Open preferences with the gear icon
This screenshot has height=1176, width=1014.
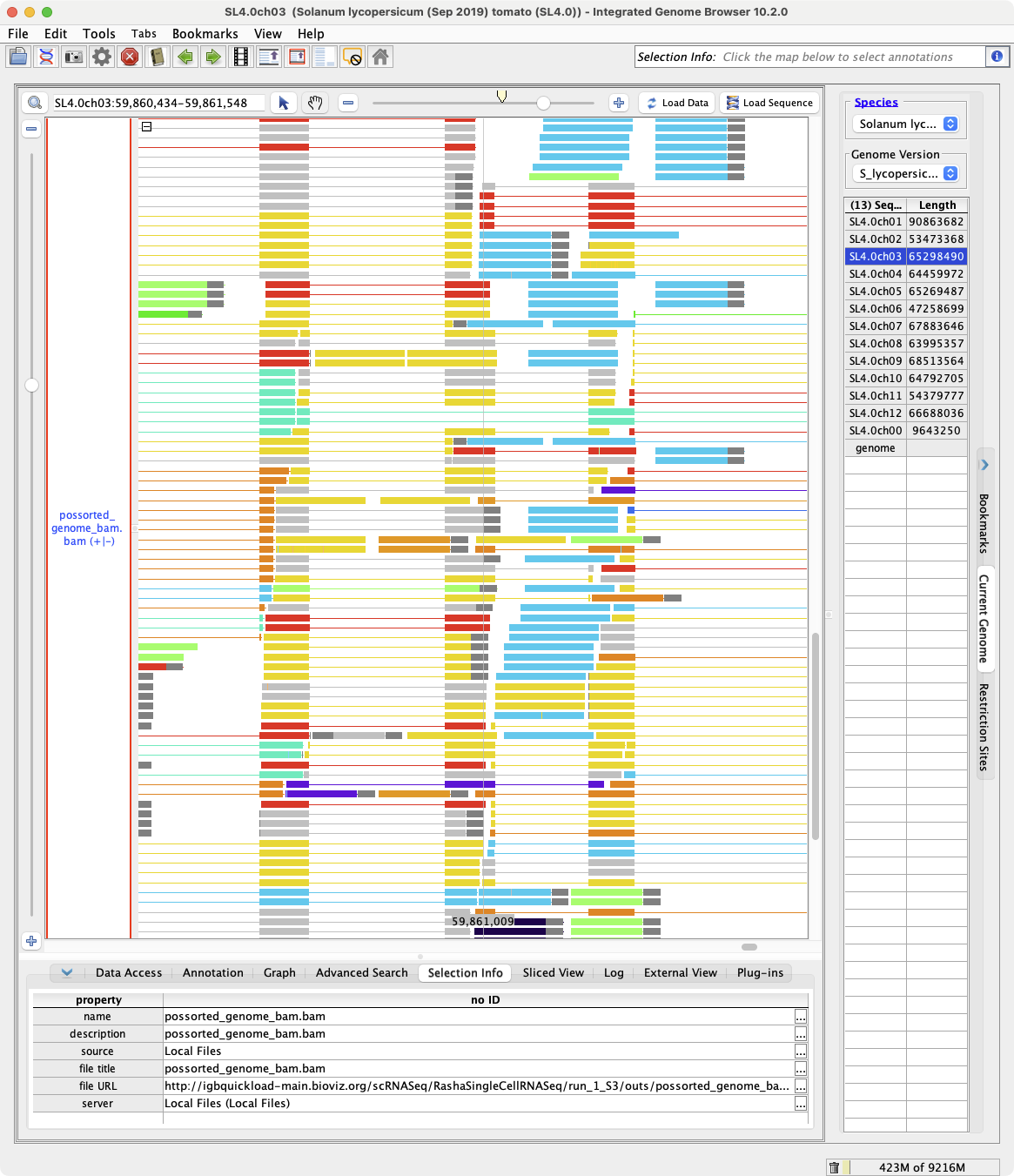pyautogui.click(x=102, y=57)
